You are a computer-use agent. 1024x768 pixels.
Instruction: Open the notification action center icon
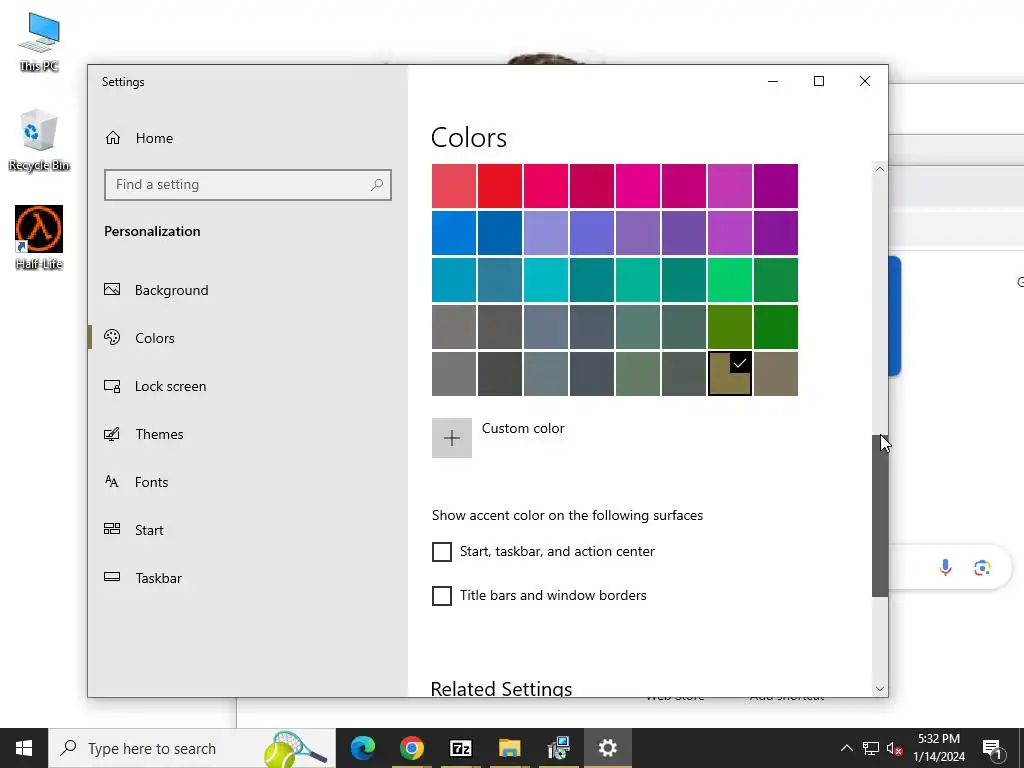(993, 748)
